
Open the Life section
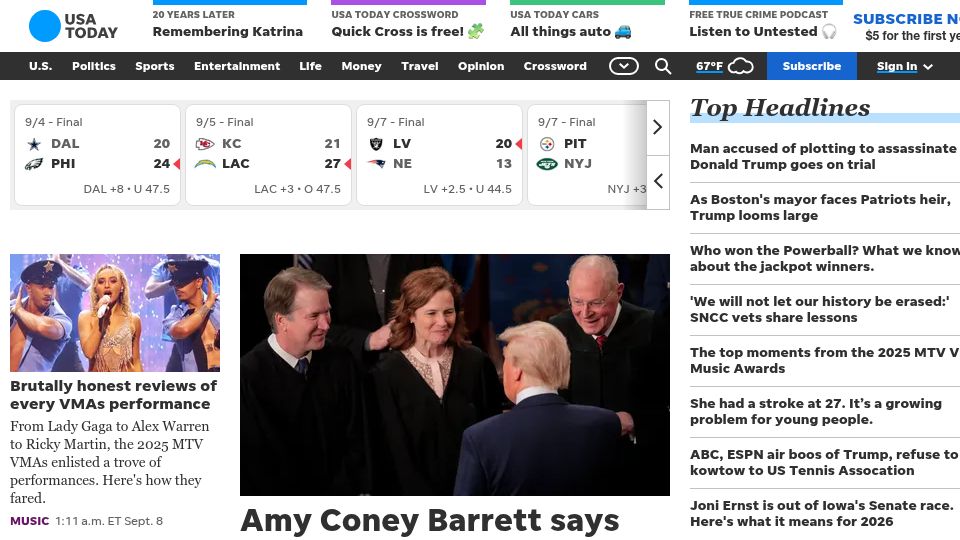310,66
